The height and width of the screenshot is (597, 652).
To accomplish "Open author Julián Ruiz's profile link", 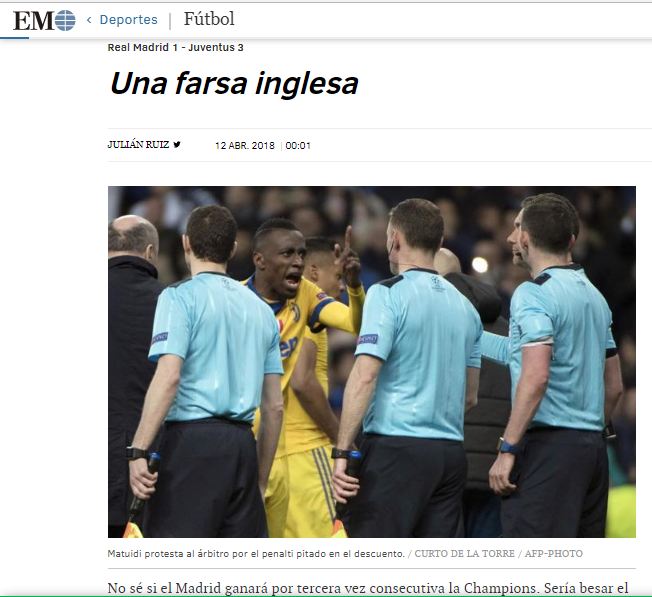I will pyautogui.click(x=138, y=145).
